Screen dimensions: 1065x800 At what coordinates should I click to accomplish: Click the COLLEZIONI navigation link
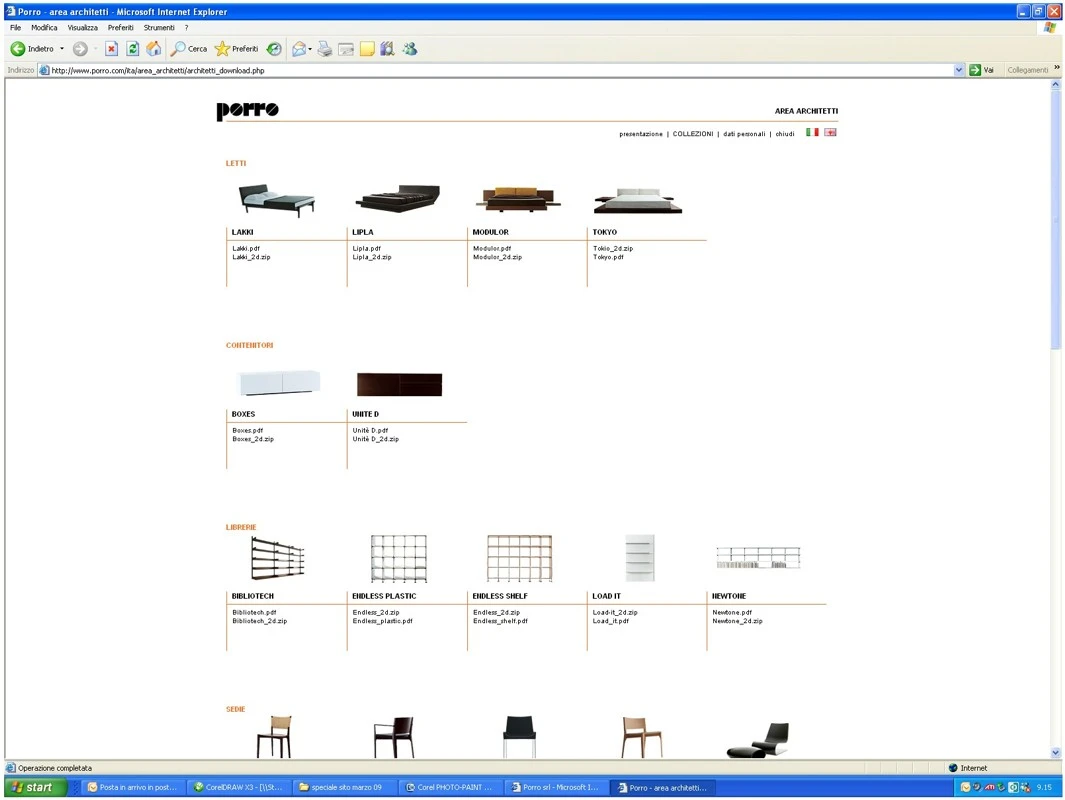point(693,133)
